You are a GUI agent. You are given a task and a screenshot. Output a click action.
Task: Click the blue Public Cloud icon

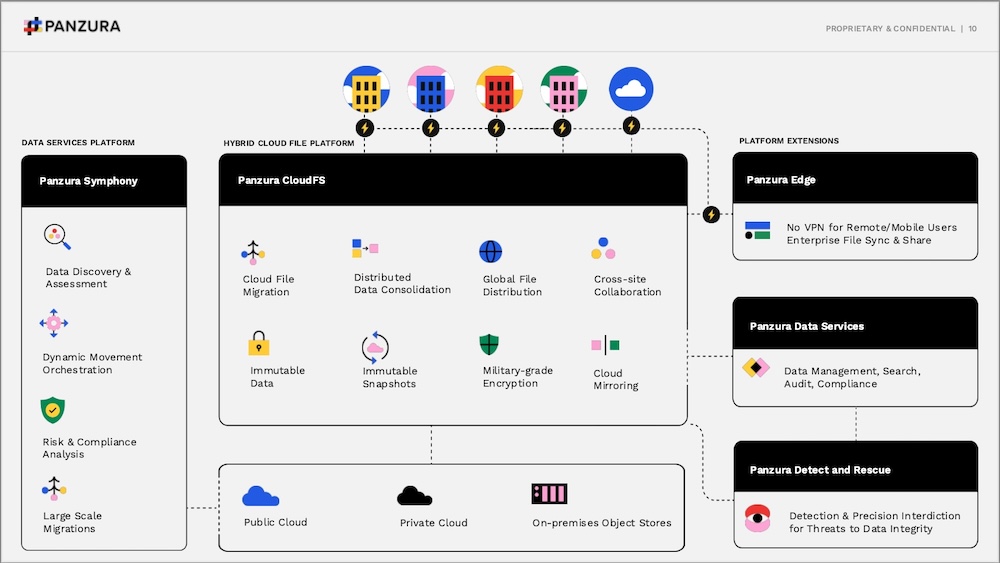(260, 496)
